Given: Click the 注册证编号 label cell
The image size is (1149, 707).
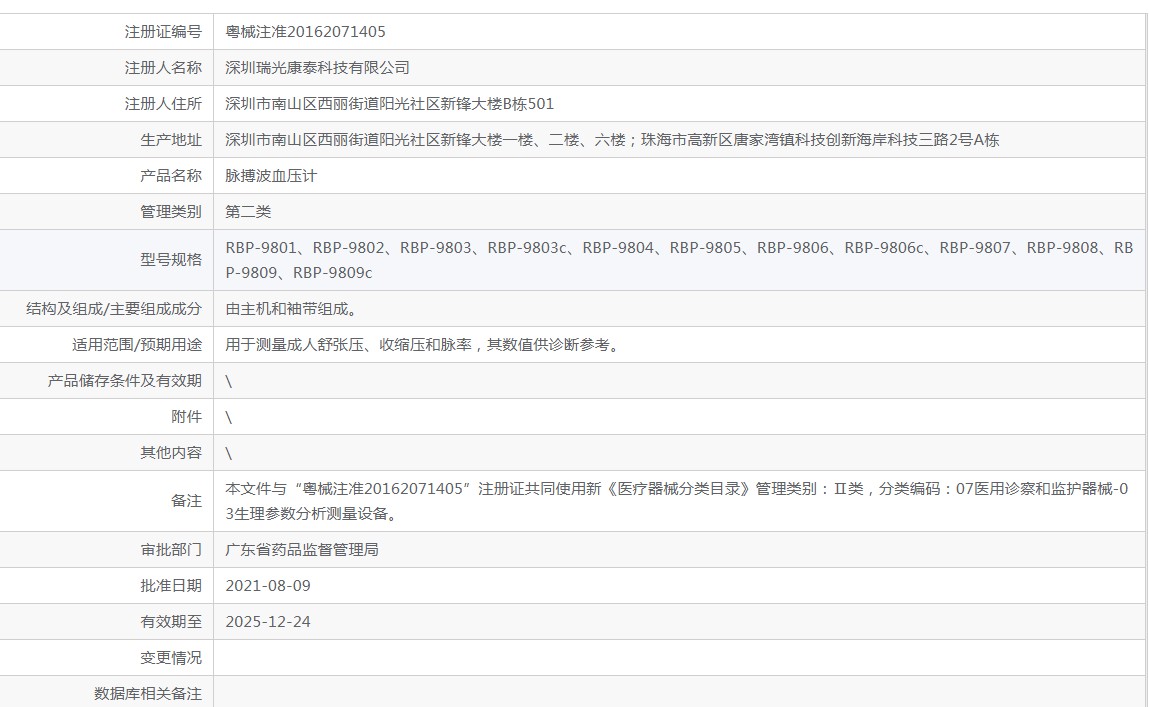Looking at the screenshot, I should point(163,32).
